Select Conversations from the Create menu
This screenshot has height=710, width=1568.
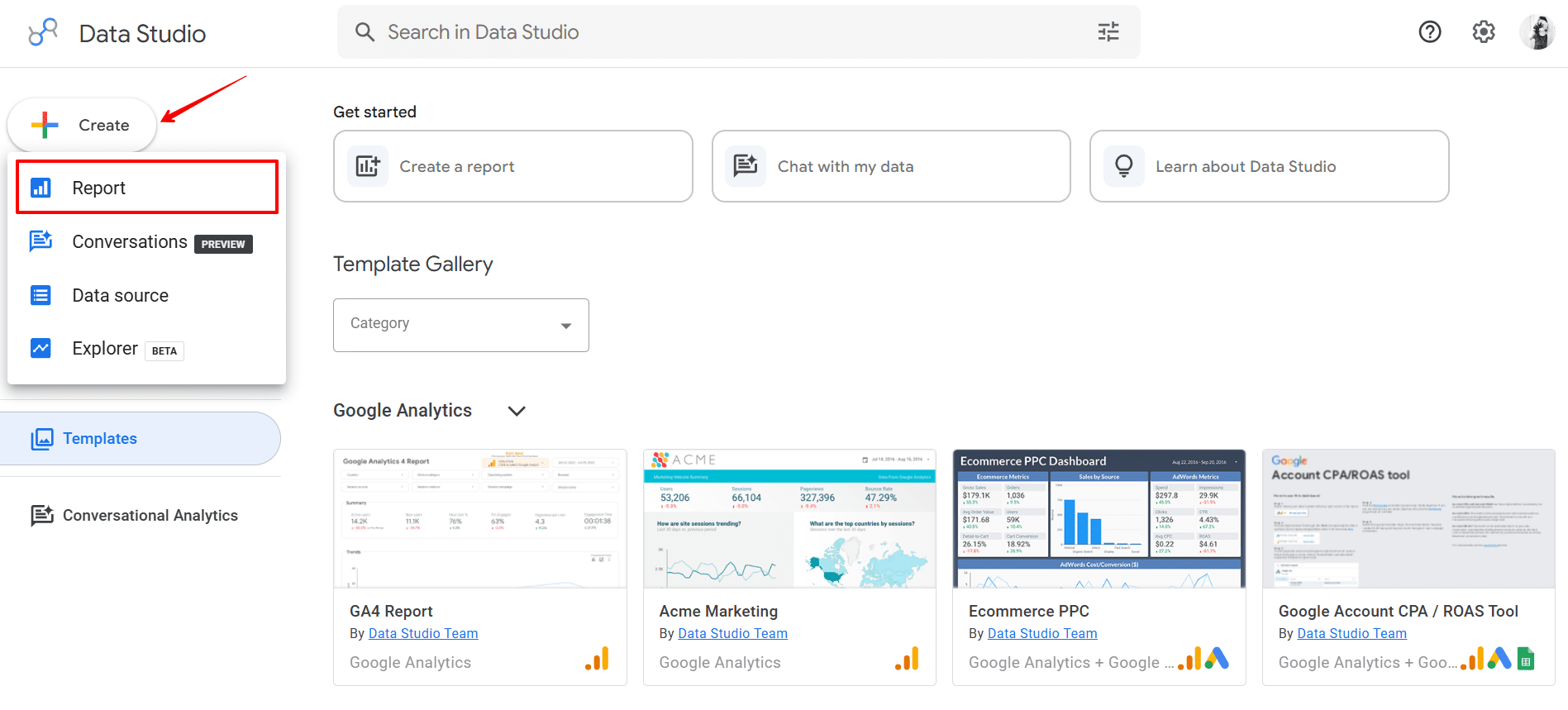(x=147, y=241)
